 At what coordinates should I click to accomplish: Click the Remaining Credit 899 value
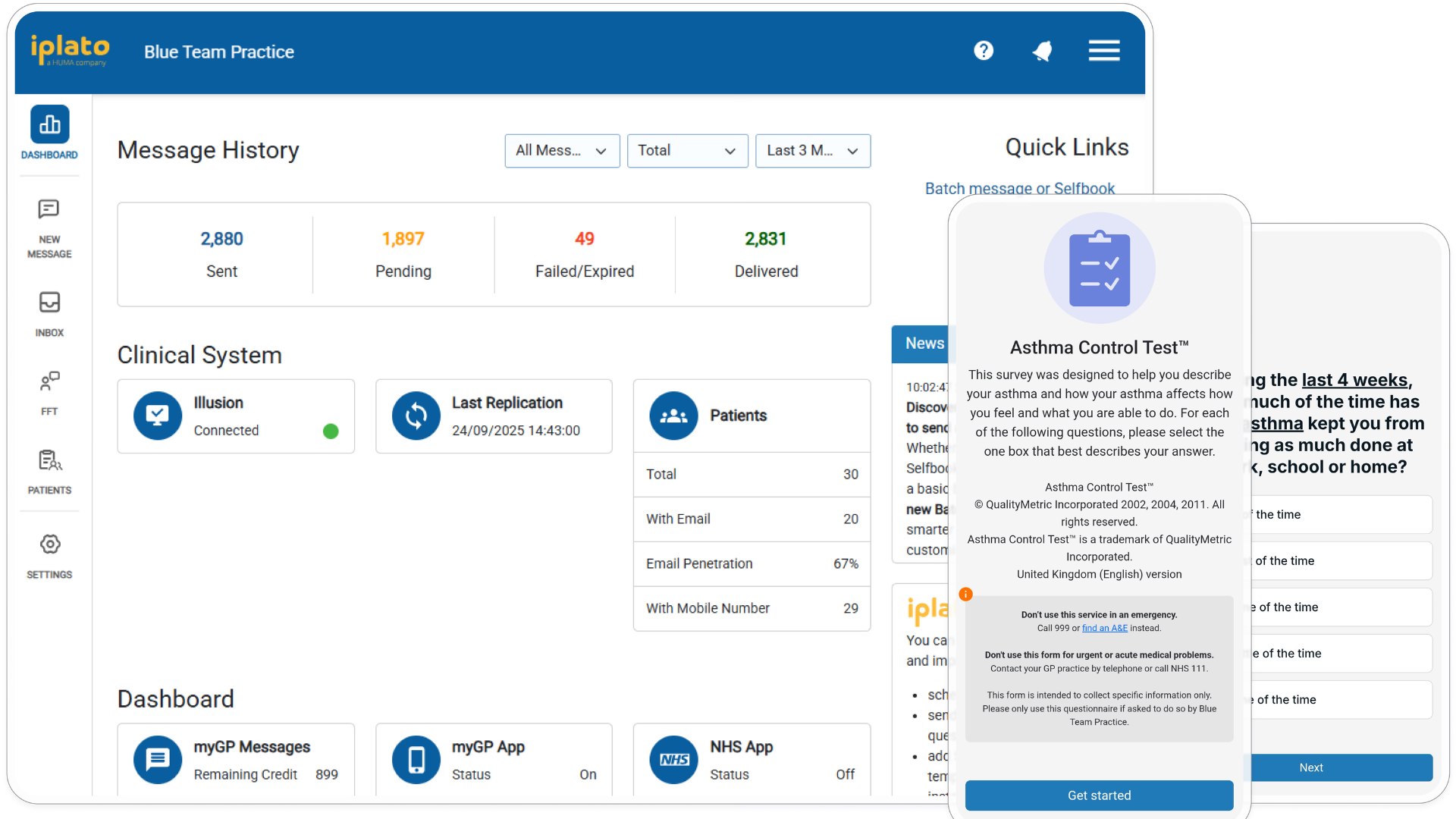click(x=327, y=774)
